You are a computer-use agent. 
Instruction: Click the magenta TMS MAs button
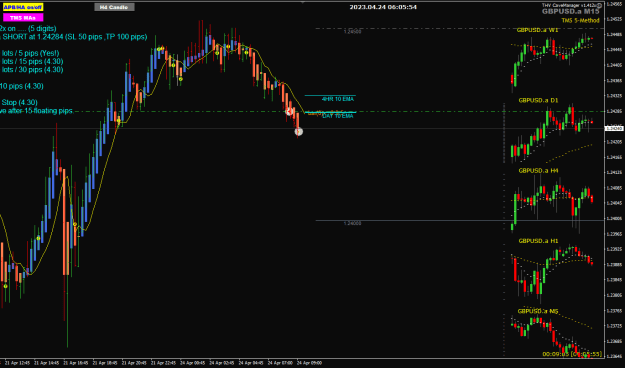pos(23,18)
